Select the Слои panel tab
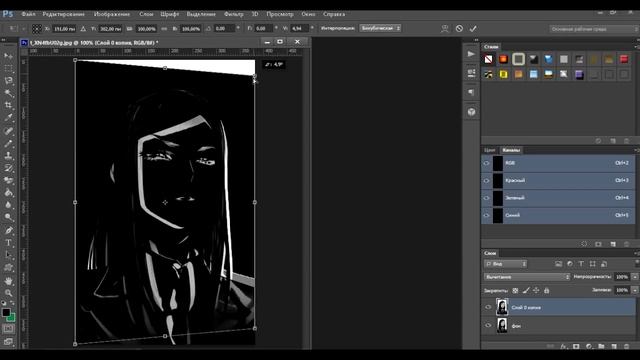The image size is (640, 360). coord(490,253)
